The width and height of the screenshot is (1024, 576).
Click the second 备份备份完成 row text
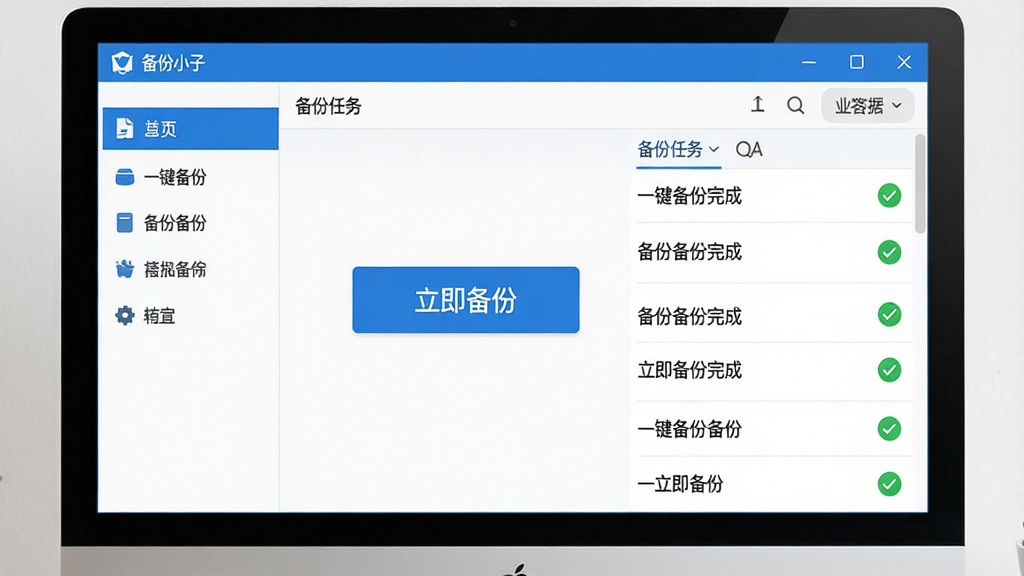[690, 317]
